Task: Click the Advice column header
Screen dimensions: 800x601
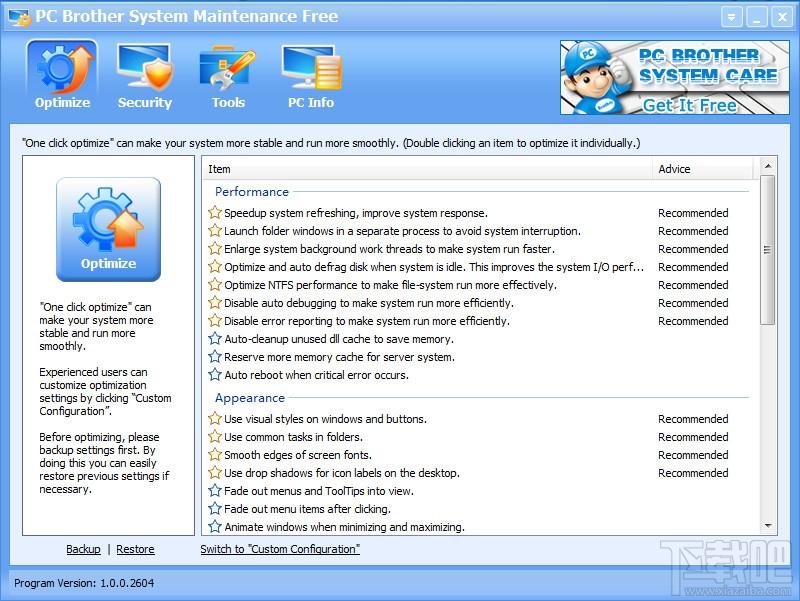Action: point(703,169)
